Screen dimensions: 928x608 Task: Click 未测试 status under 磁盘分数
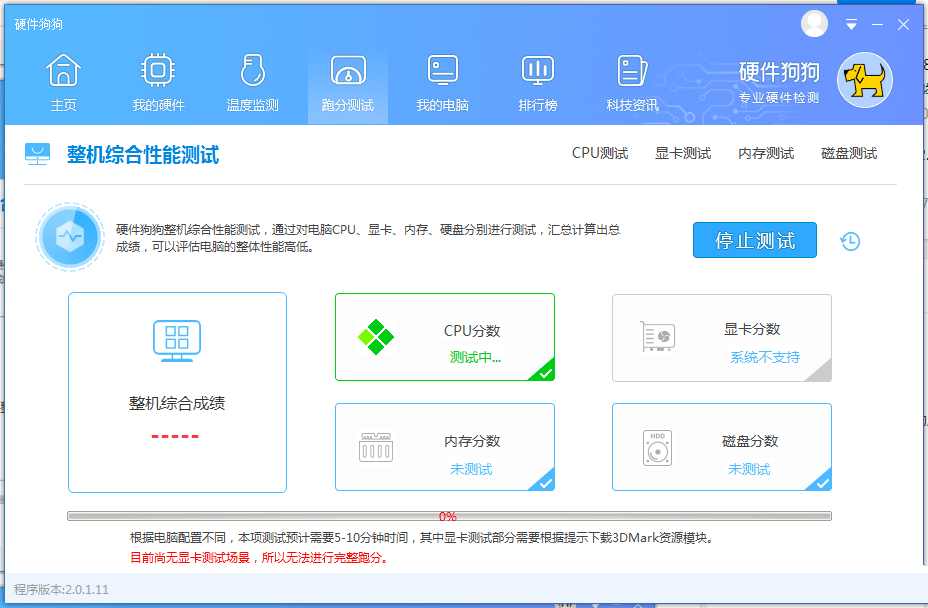749,469
